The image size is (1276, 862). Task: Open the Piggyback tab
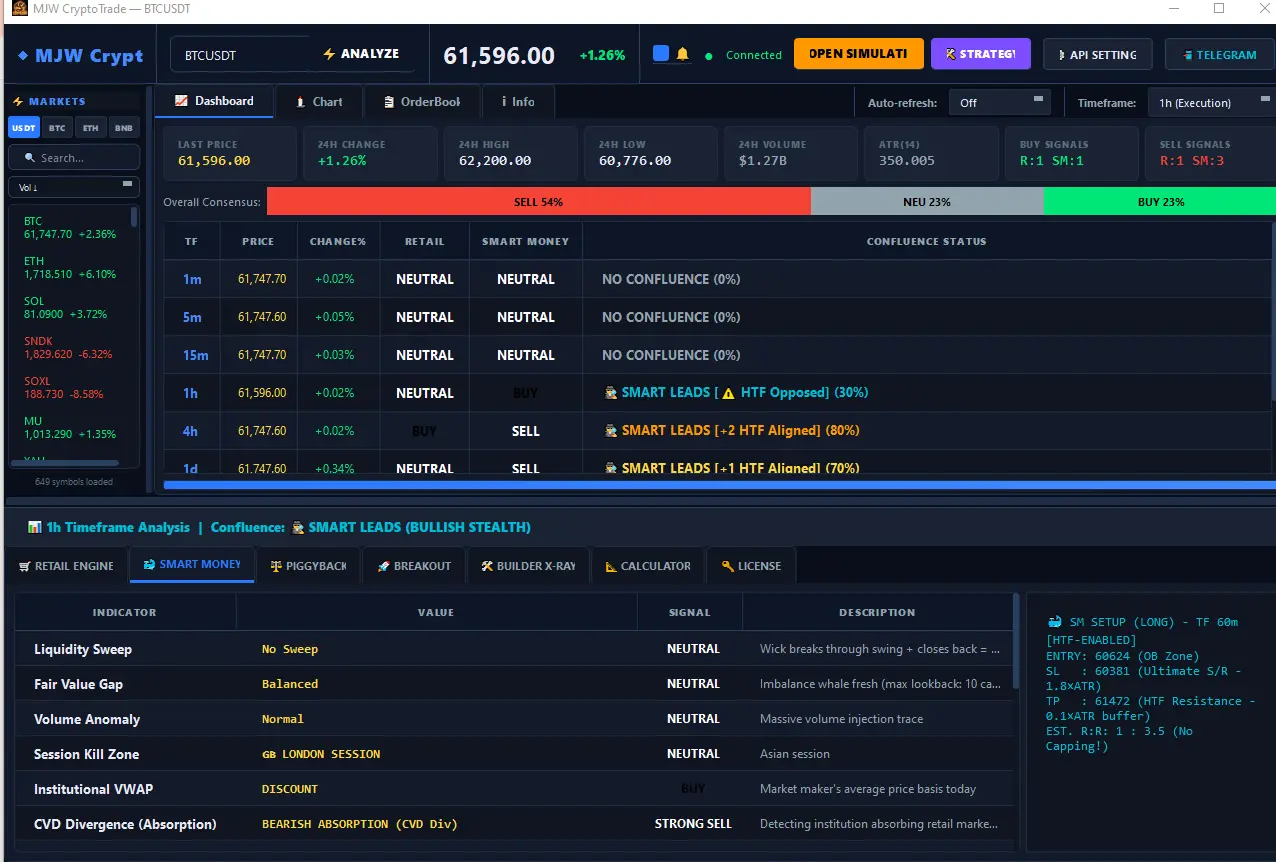pyautogui.click(x=309, y=566)
